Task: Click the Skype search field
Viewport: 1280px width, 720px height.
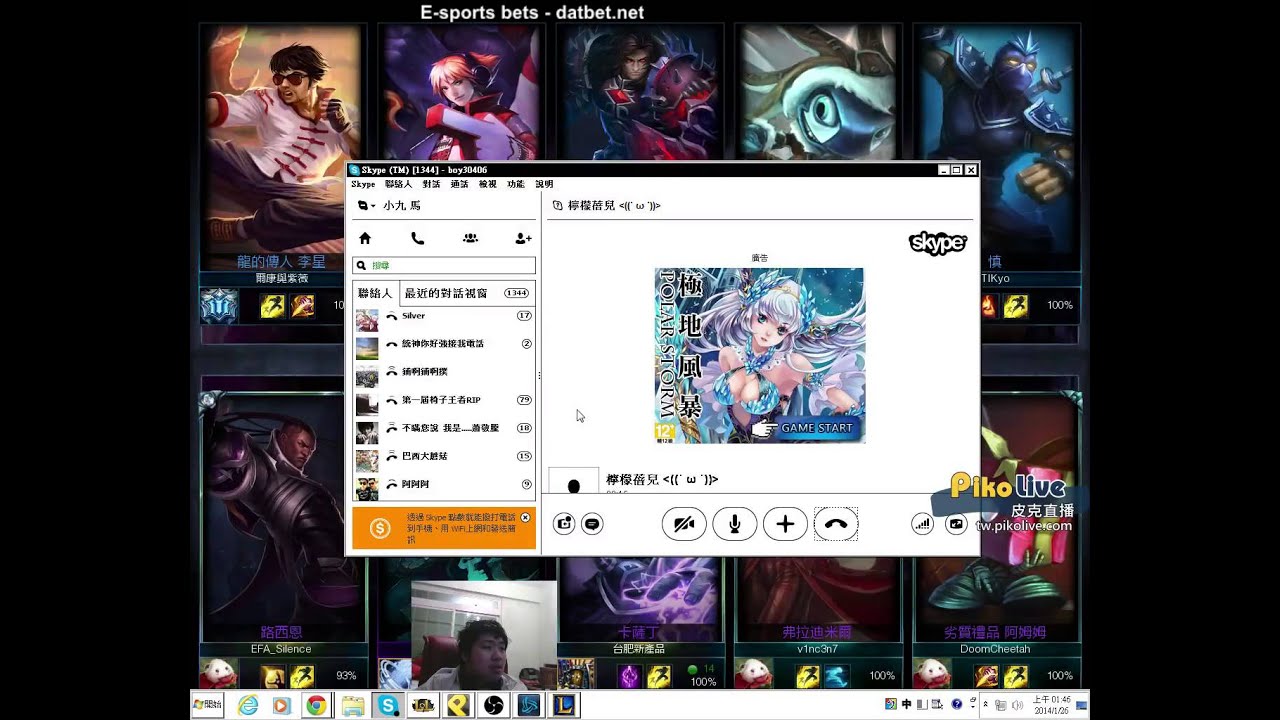Action: coord(444,266)
